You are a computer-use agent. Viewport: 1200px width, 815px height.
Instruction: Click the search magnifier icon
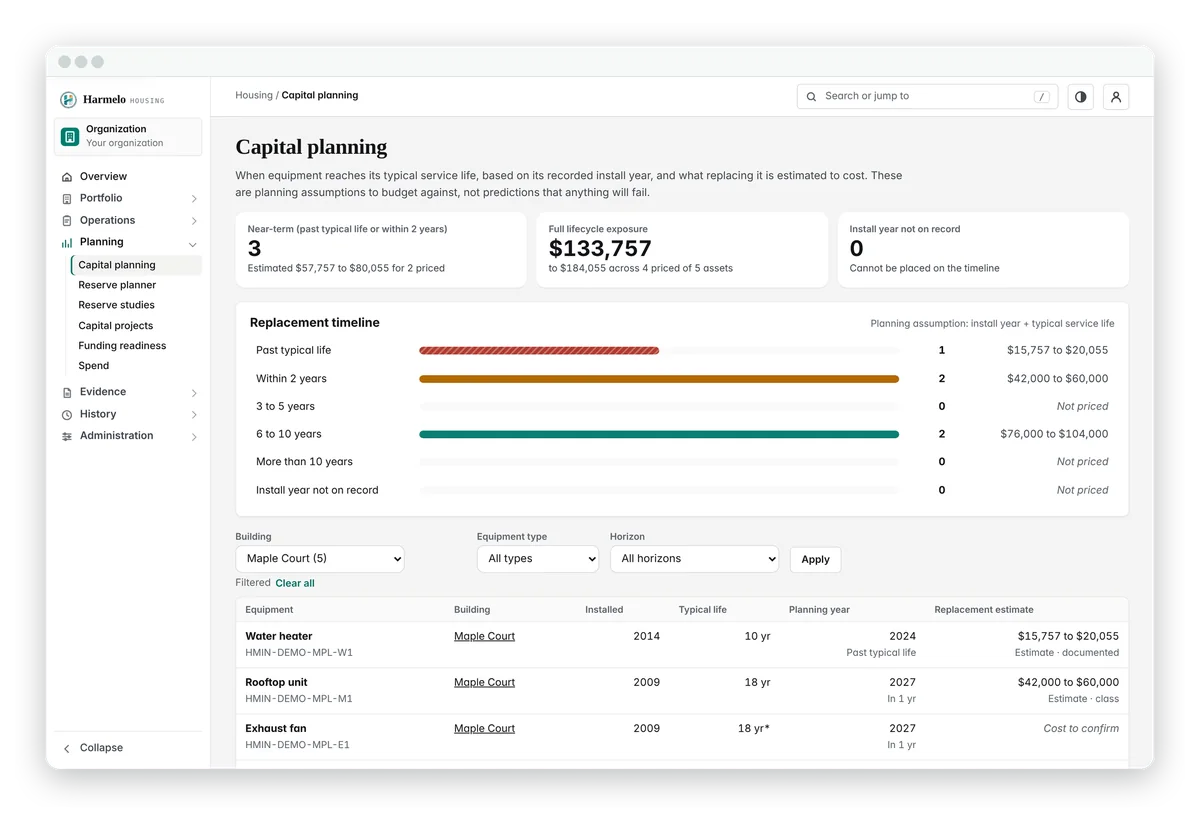pos(812,97)
